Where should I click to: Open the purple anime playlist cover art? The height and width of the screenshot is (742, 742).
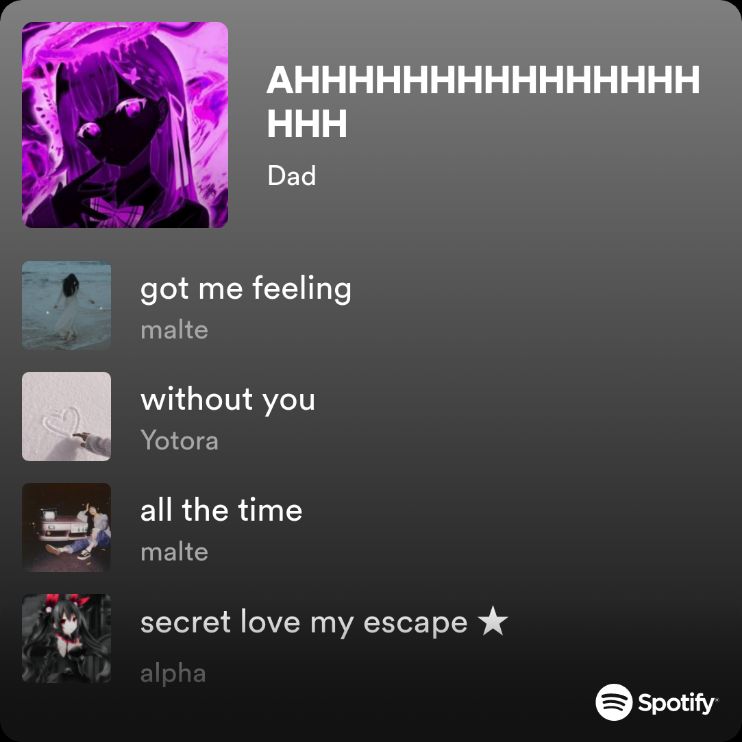[x=125, y=125]
